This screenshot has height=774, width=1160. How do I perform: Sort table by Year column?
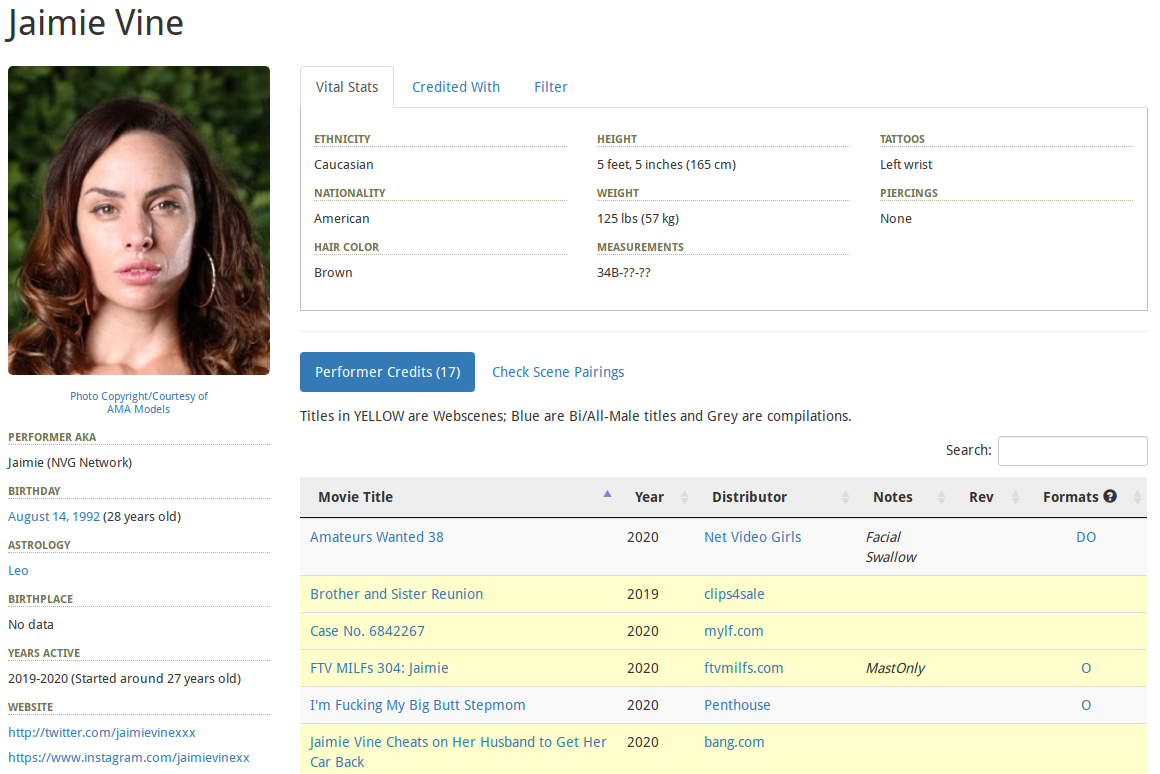657,497
